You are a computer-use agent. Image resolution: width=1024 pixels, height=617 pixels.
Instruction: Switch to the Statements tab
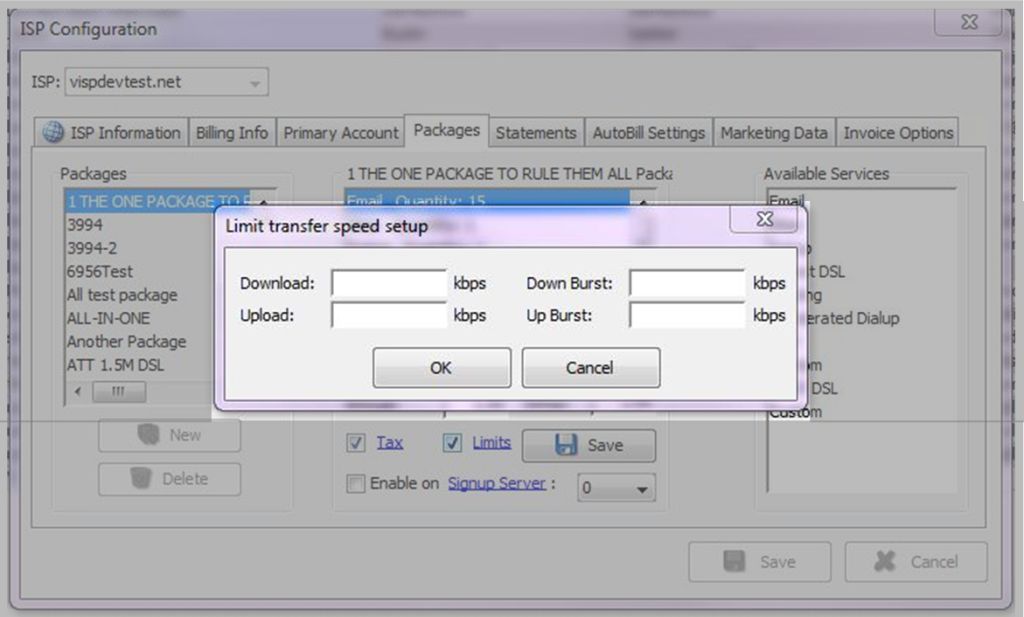(x=536, y=133)
